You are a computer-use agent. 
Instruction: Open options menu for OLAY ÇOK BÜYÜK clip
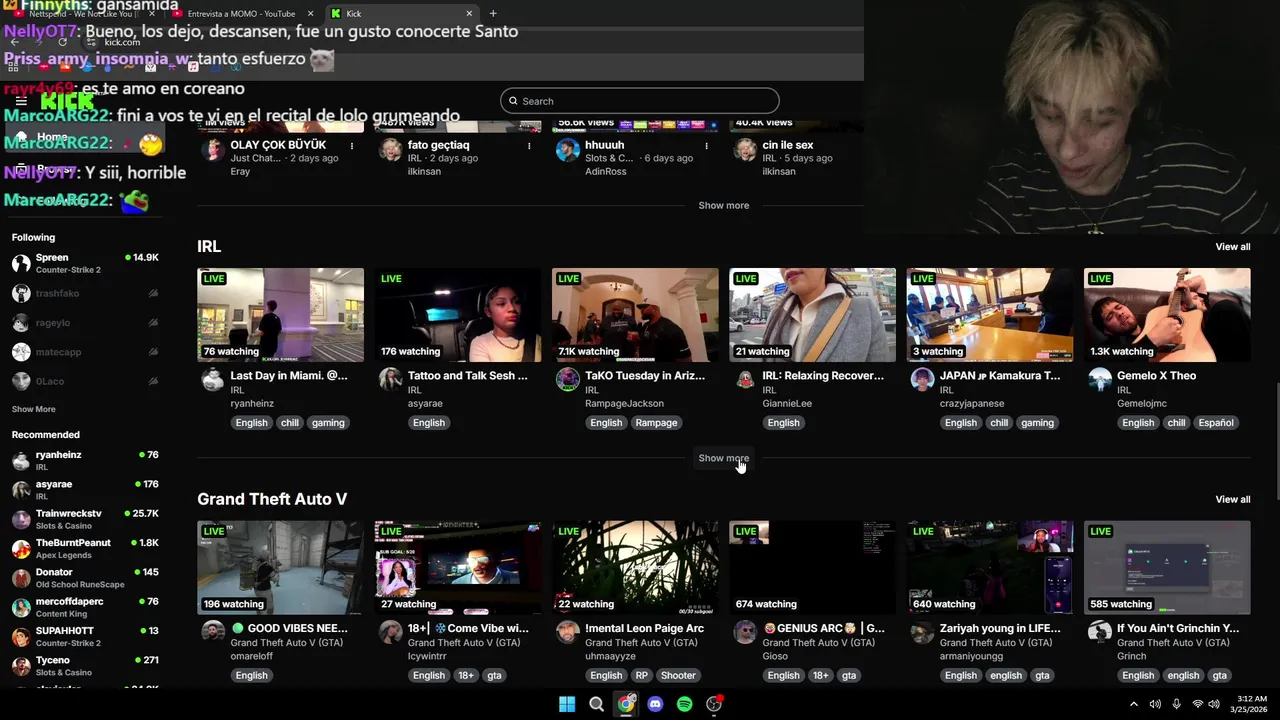point(352,146)
